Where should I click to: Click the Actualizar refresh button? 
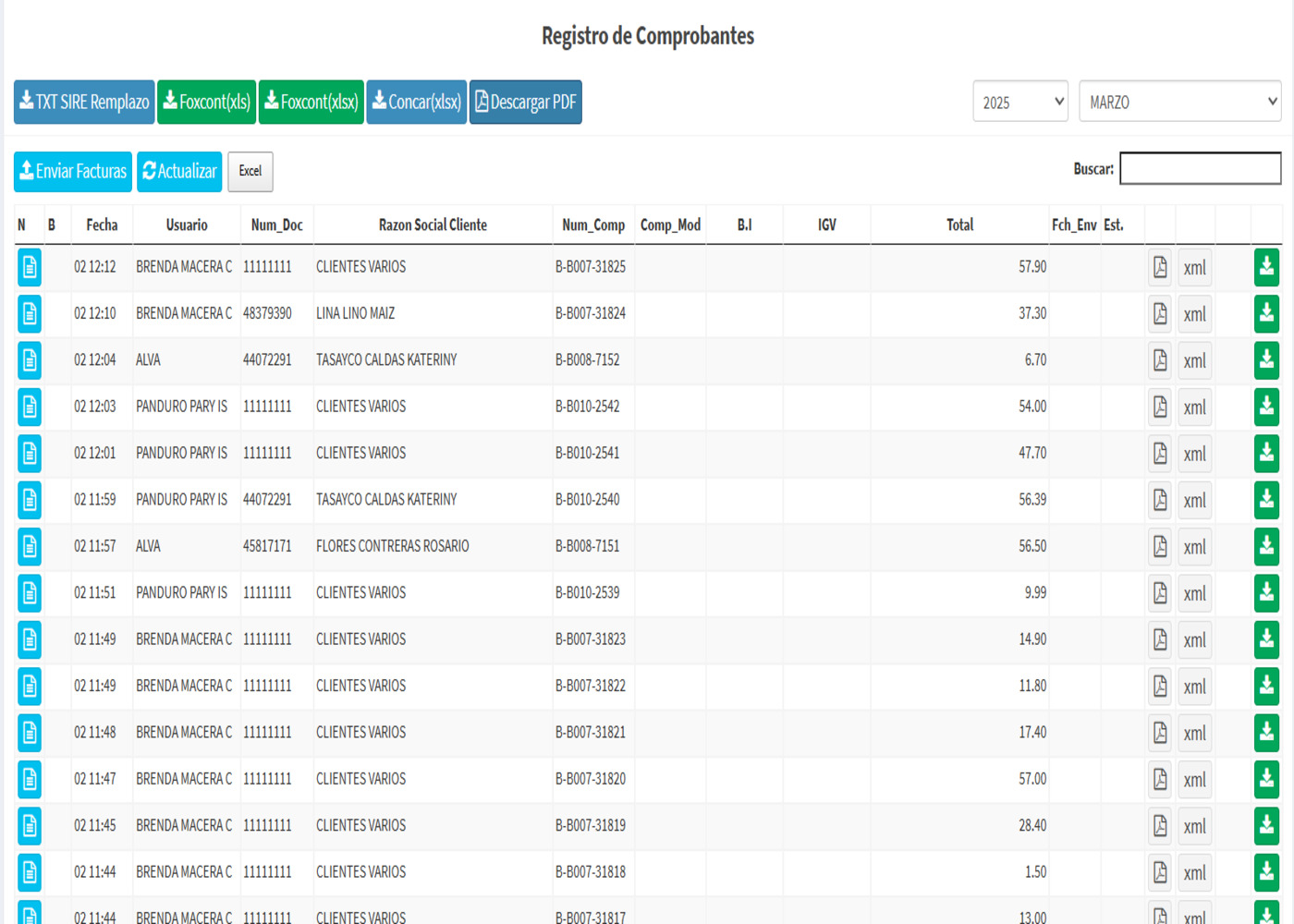coord(179,172)
